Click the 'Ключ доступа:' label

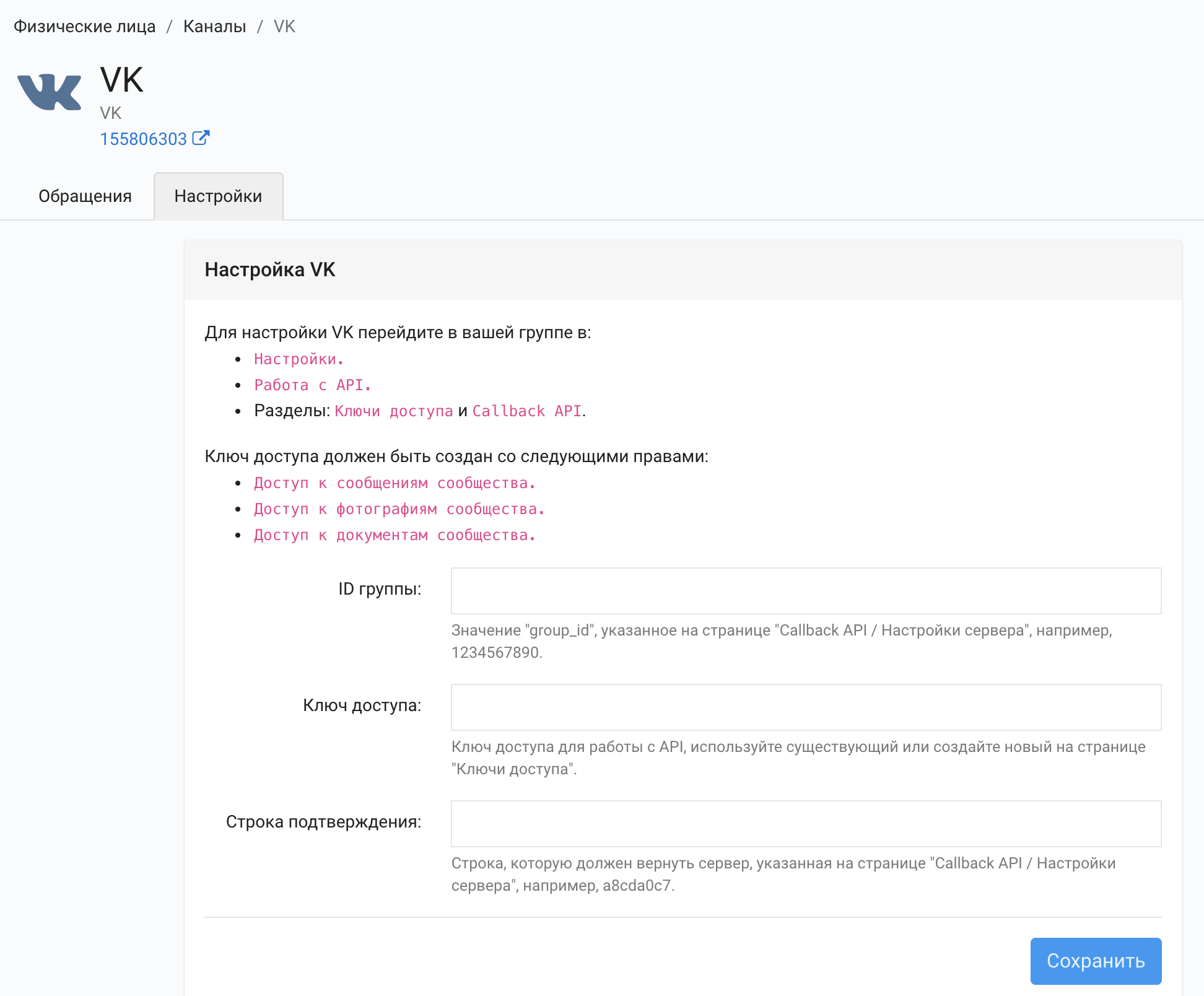click(x=362, y=705)
